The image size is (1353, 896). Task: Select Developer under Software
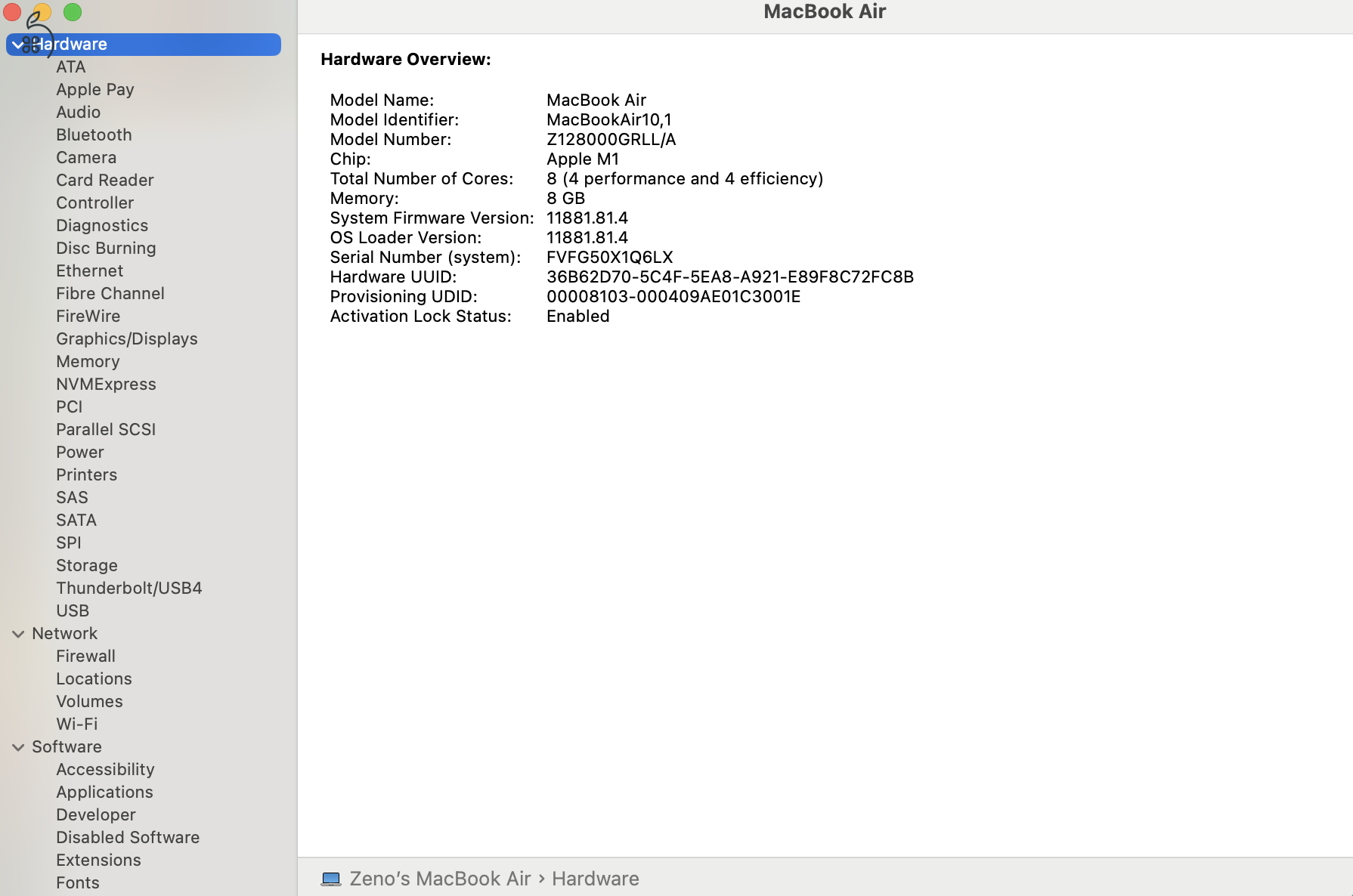tap(96, 815)
